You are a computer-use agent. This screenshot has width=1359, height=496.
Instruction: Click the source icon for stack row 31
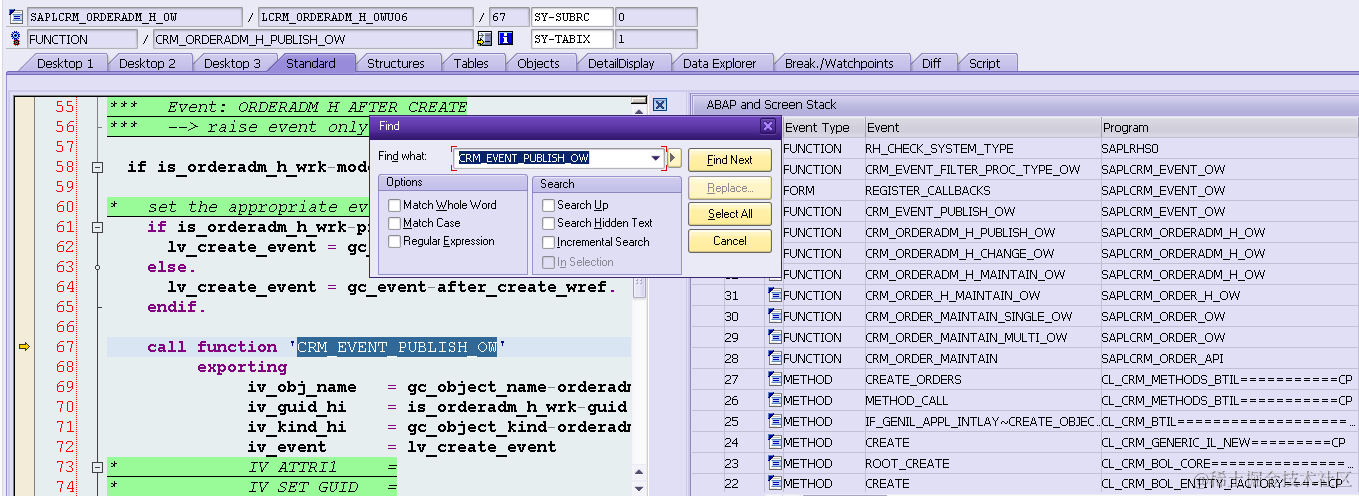coord(774,295)
